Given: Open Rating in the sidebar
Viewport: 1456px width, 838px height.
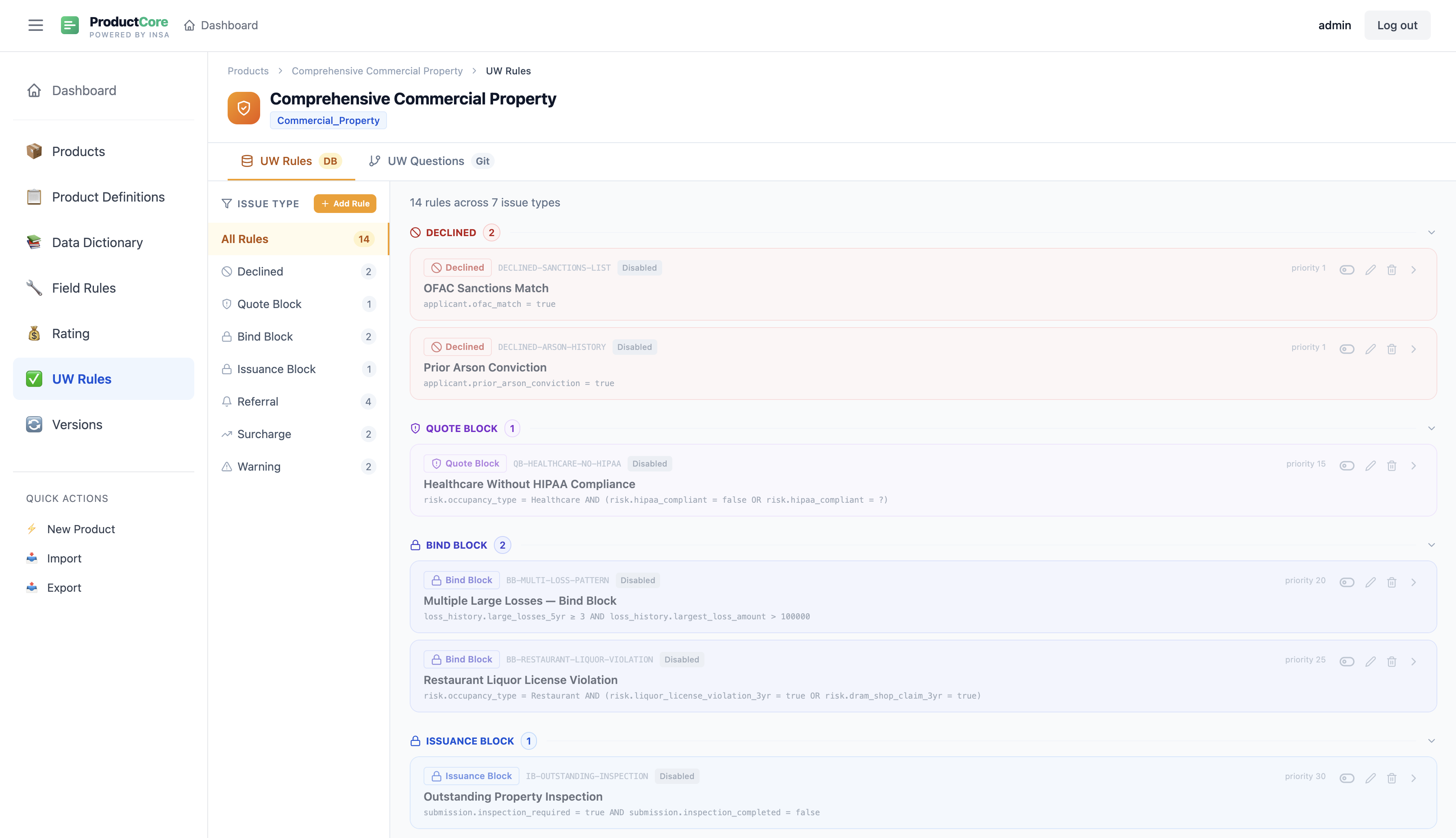Looking at the screenshot, I should click(104, 333).
